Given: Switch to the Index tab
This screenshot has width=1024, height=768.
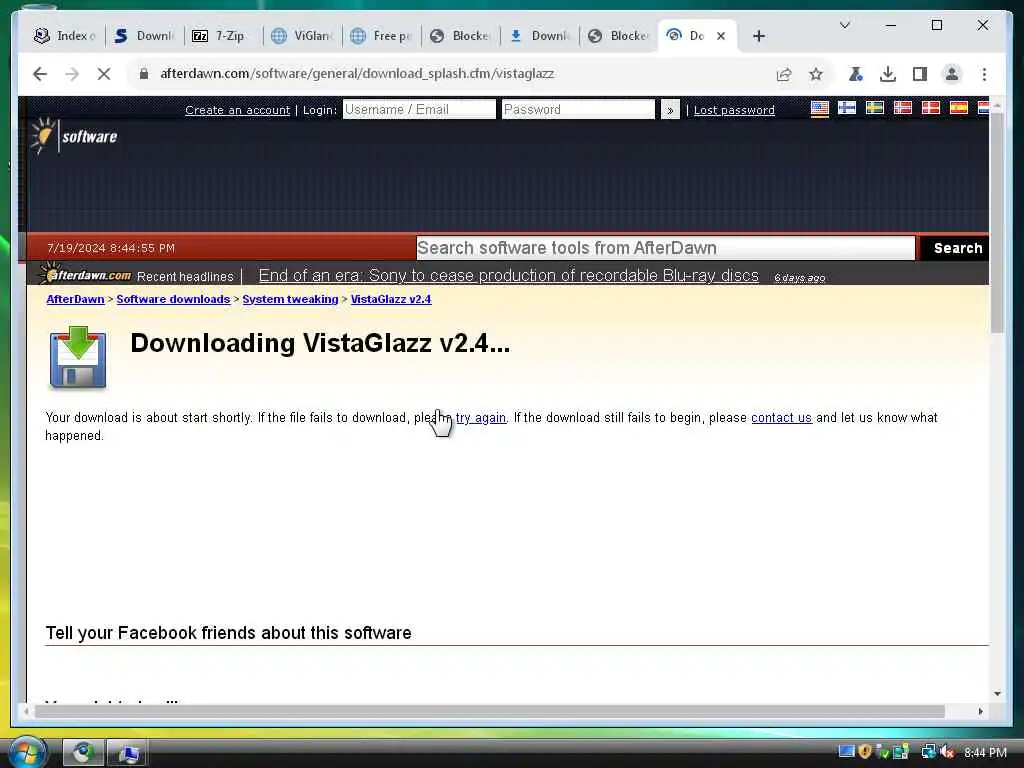Looking at the screenshot, I should [x=65, y=36].
